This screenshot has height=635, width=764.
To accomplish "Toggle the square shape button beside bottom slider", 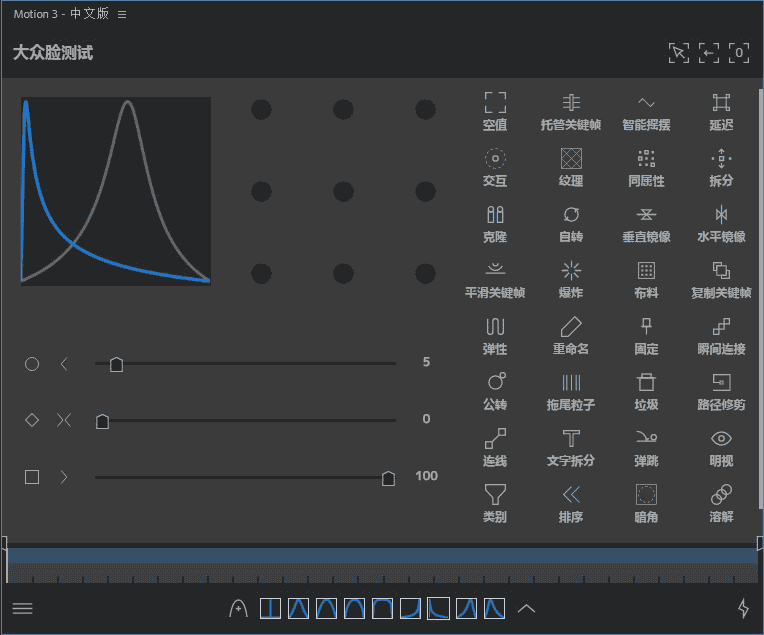I will point(32,477).
